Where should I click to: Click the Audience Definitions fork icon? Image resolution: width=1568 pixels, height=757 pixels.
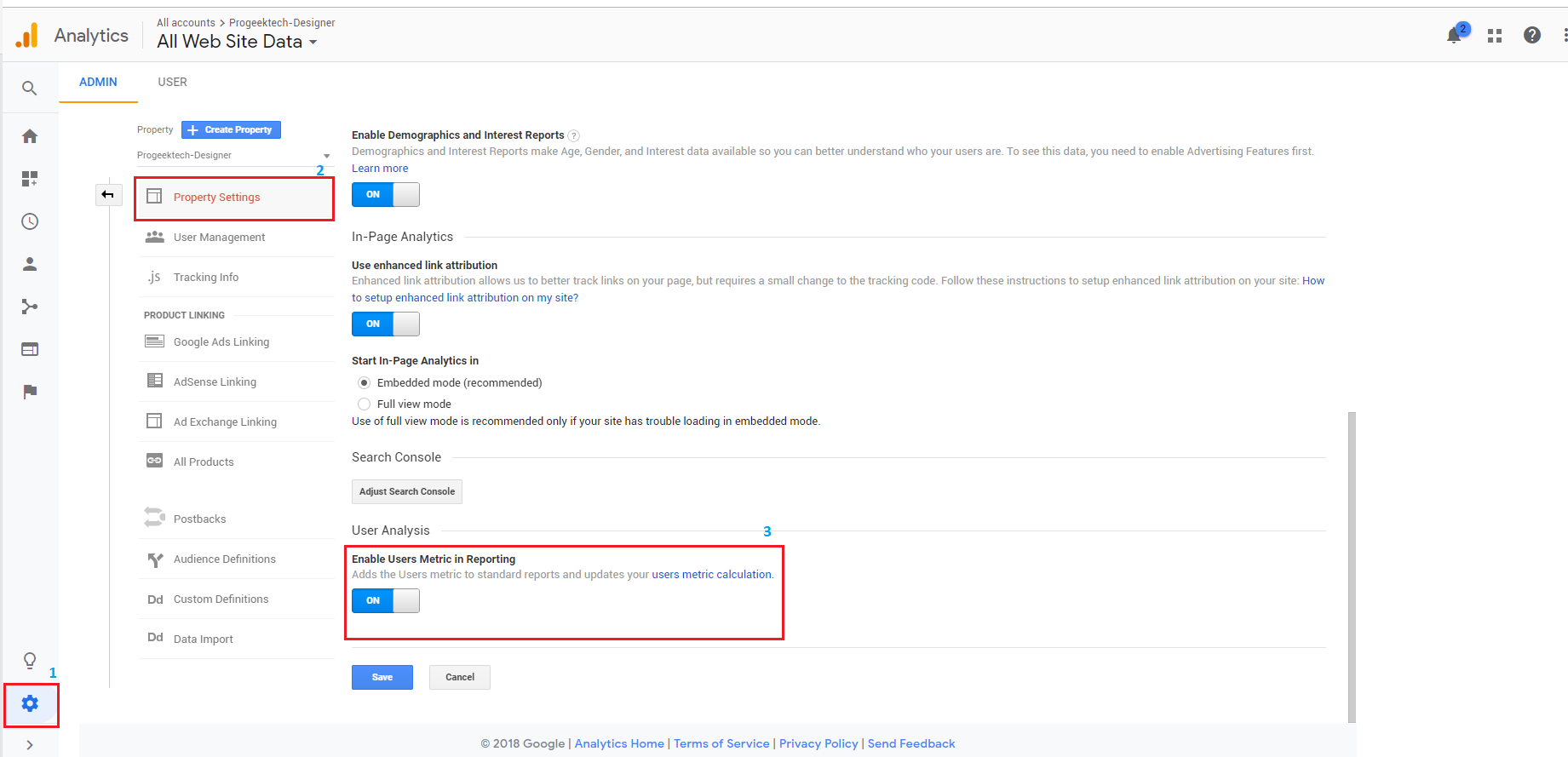click(155, 559)
